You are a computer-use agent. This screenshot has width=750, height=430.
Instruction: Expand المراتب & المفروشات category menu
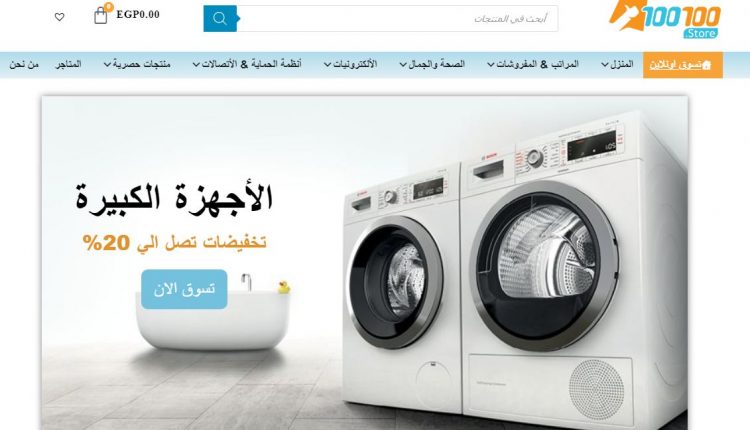533,64
